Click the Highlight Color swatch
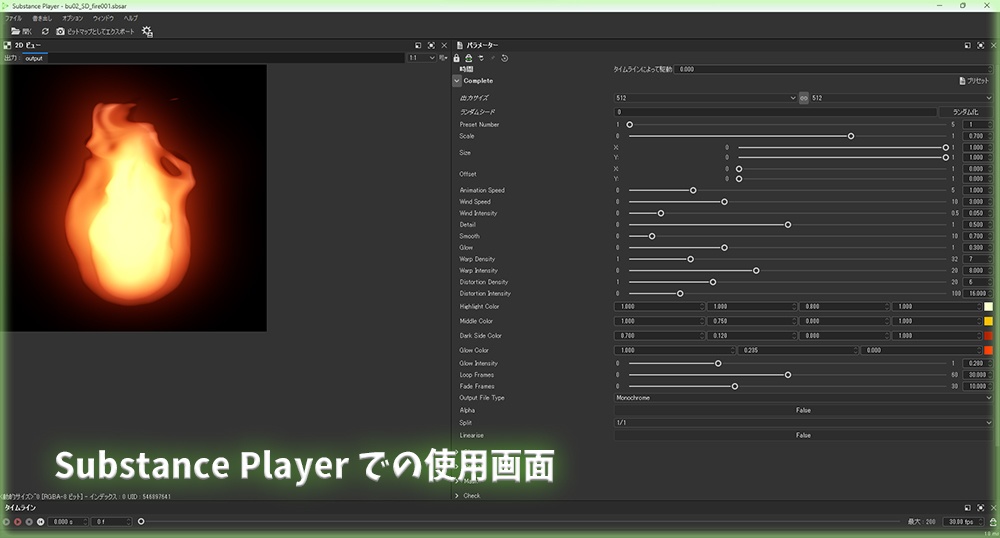 pyautogui.click(x=989, y=307)
